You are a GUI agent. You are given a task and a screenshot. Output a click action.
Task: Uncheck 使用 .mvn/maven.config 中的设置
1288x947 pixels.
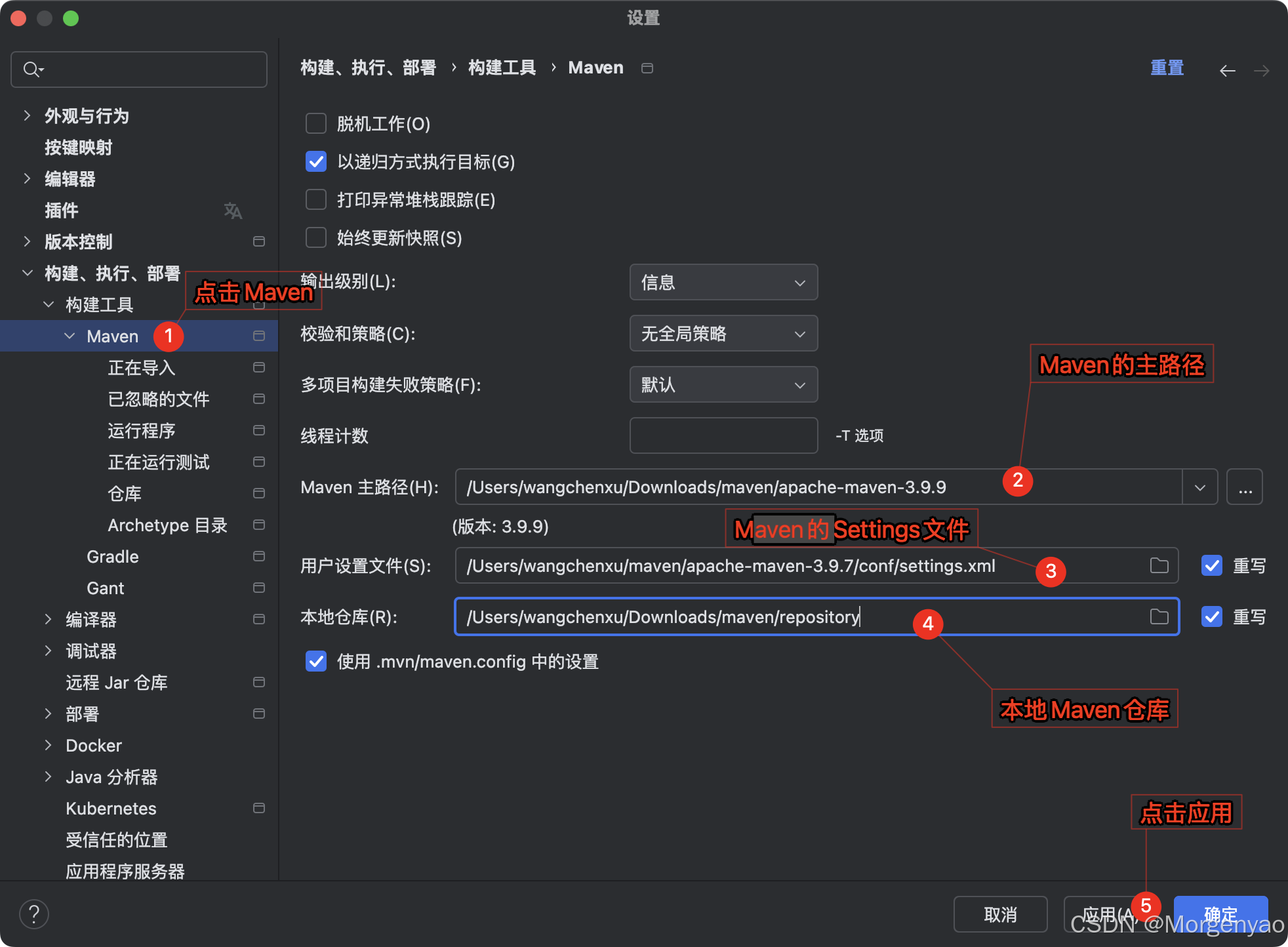[315, 661]
